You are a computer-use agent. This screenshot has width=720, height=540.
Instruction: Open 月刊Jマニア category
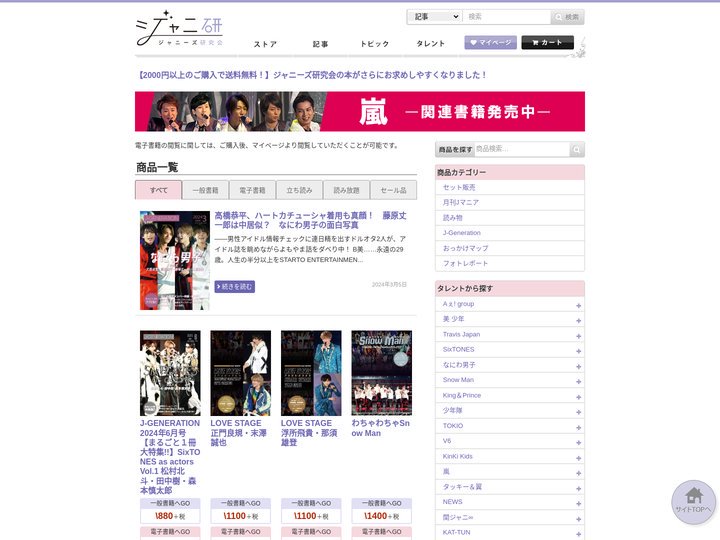(461, 202)
